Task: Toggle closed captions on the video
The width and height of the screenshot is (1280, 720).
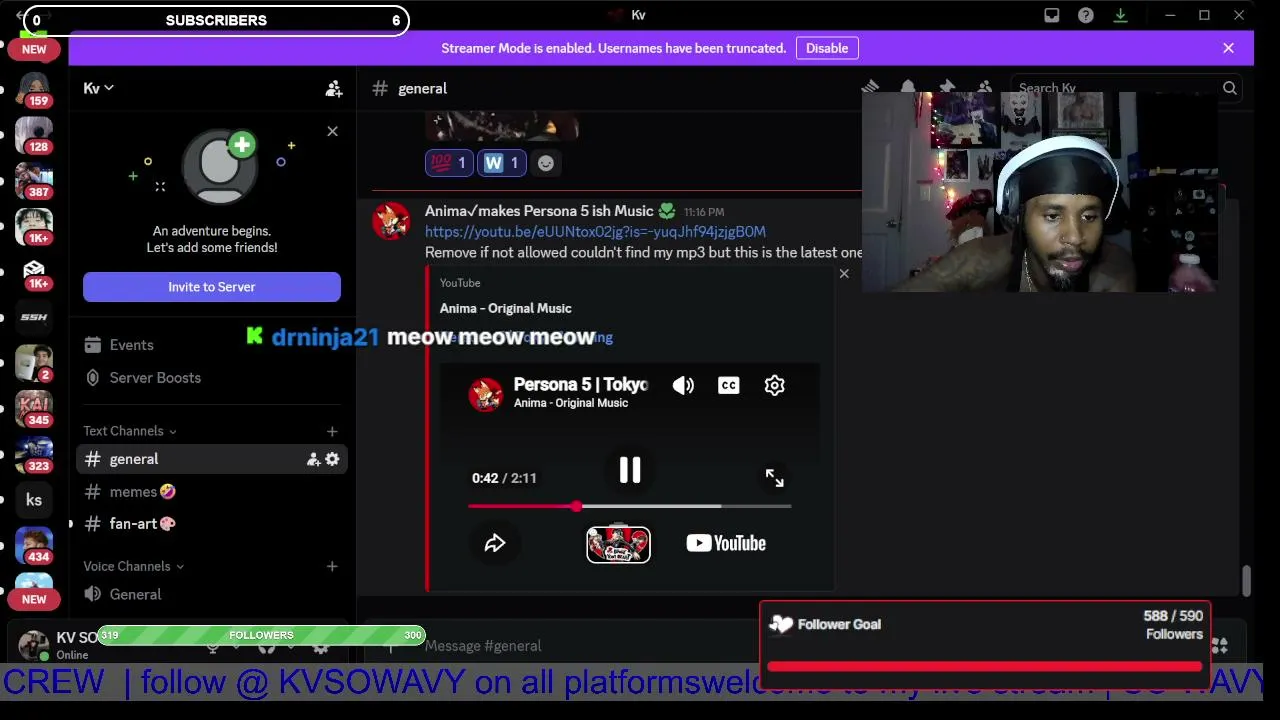Action: (x=729, y=385)
